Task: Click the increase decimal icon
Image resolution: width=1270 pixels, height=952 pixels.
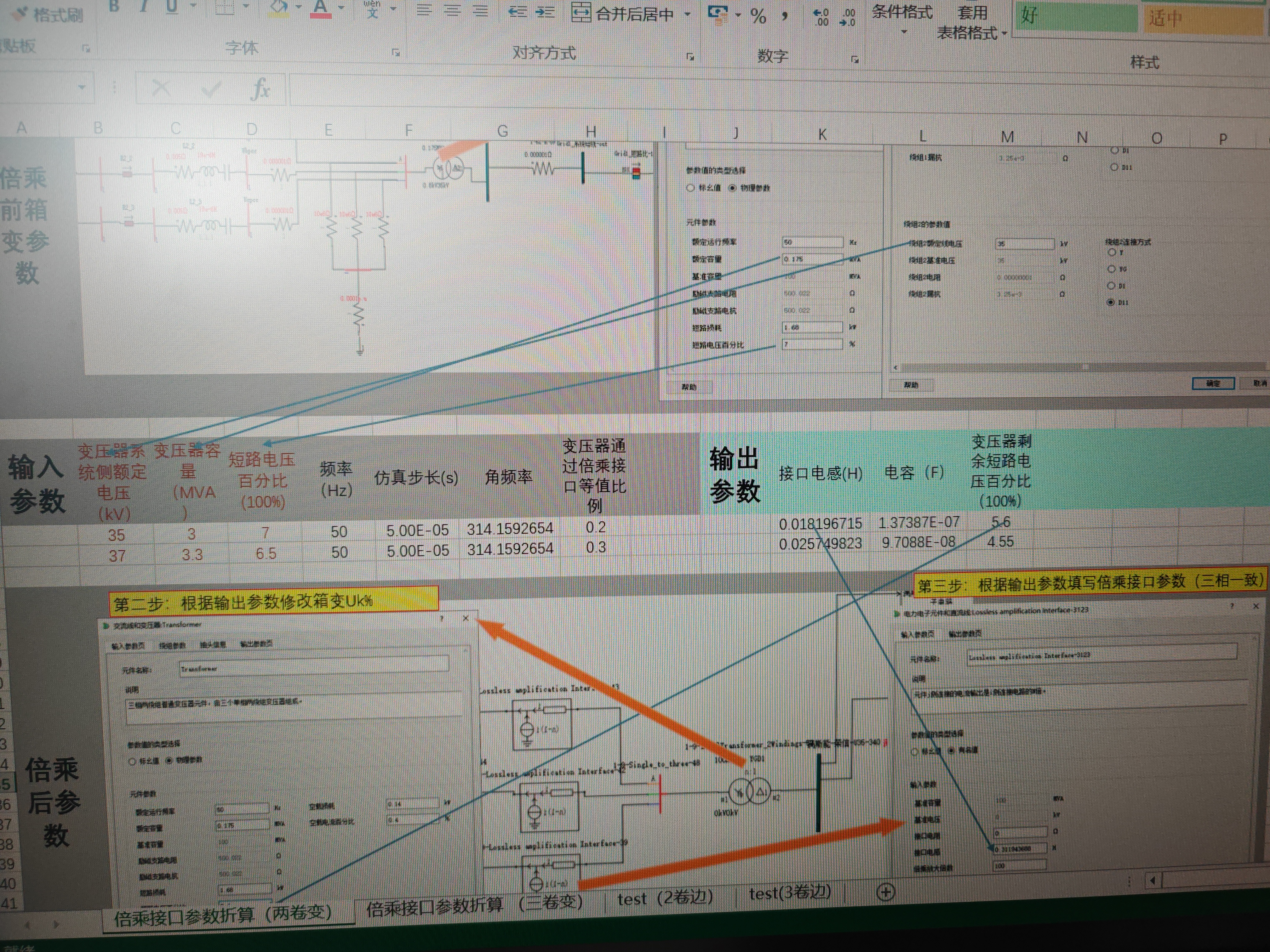Action: click(x=821, y=17)
